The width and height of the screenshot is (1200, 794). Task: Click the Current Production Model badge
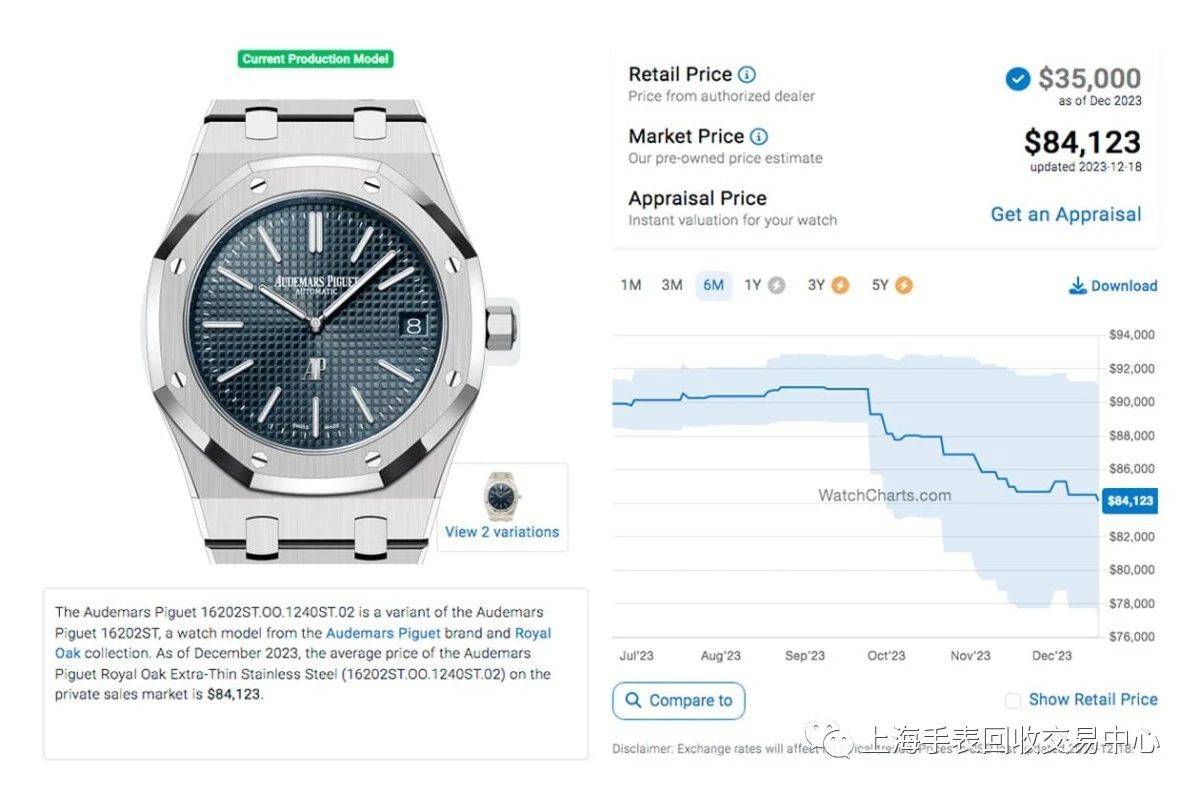tap(316, 59)
